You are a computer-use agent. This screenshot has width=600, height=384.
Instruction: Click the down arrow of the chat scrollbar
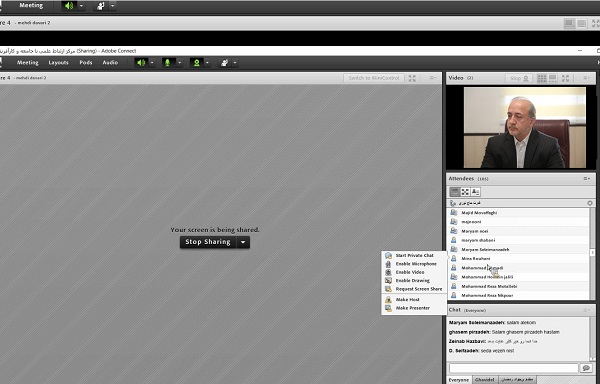593,359
